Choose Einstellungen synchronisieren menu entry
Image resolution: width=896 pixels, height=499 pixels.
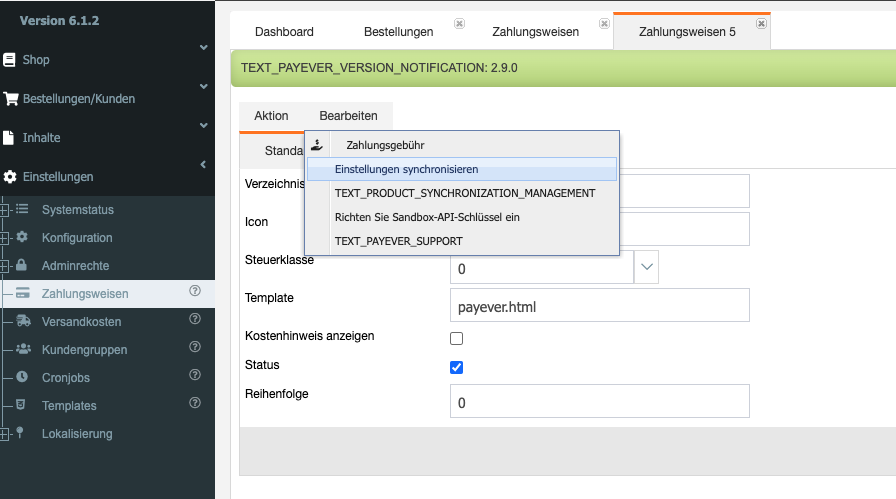click(x=462, y=169)
